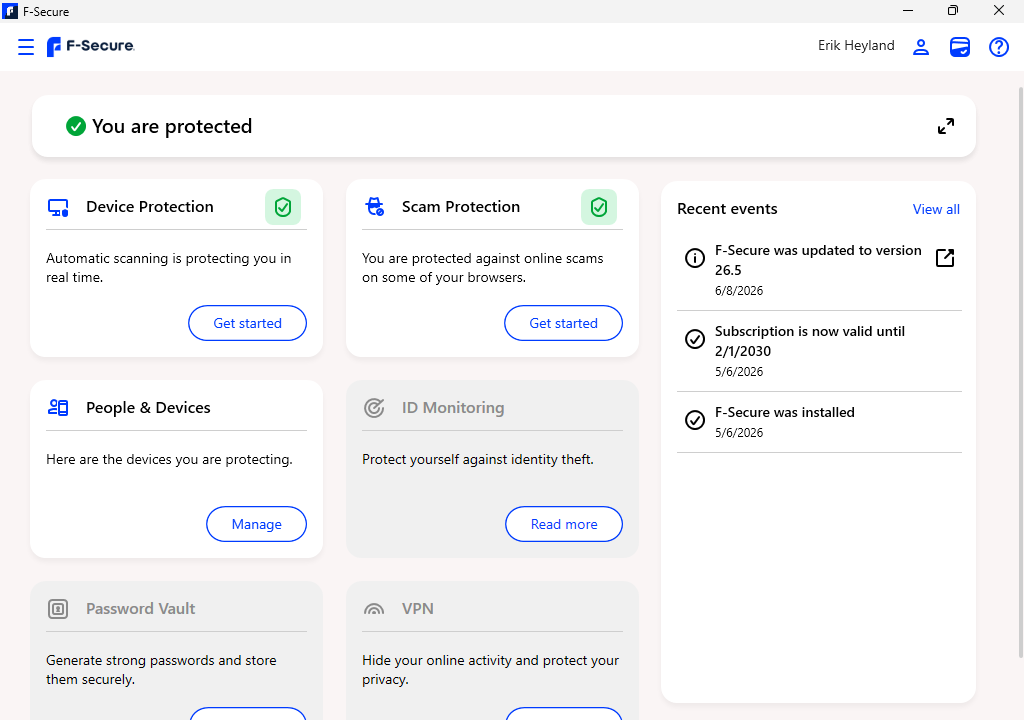
Task: Click Manage in People & Devices
Action: coord(257,524)
